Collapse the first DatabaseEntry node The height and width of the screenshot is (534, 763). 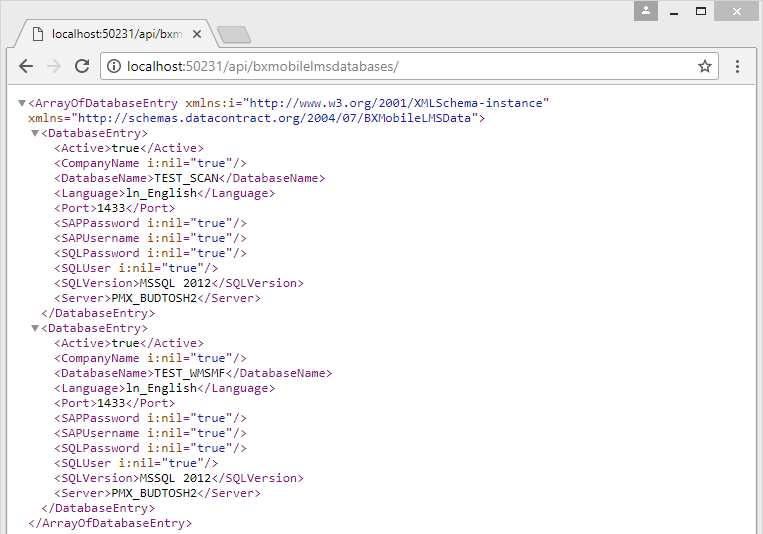[36, 133]
